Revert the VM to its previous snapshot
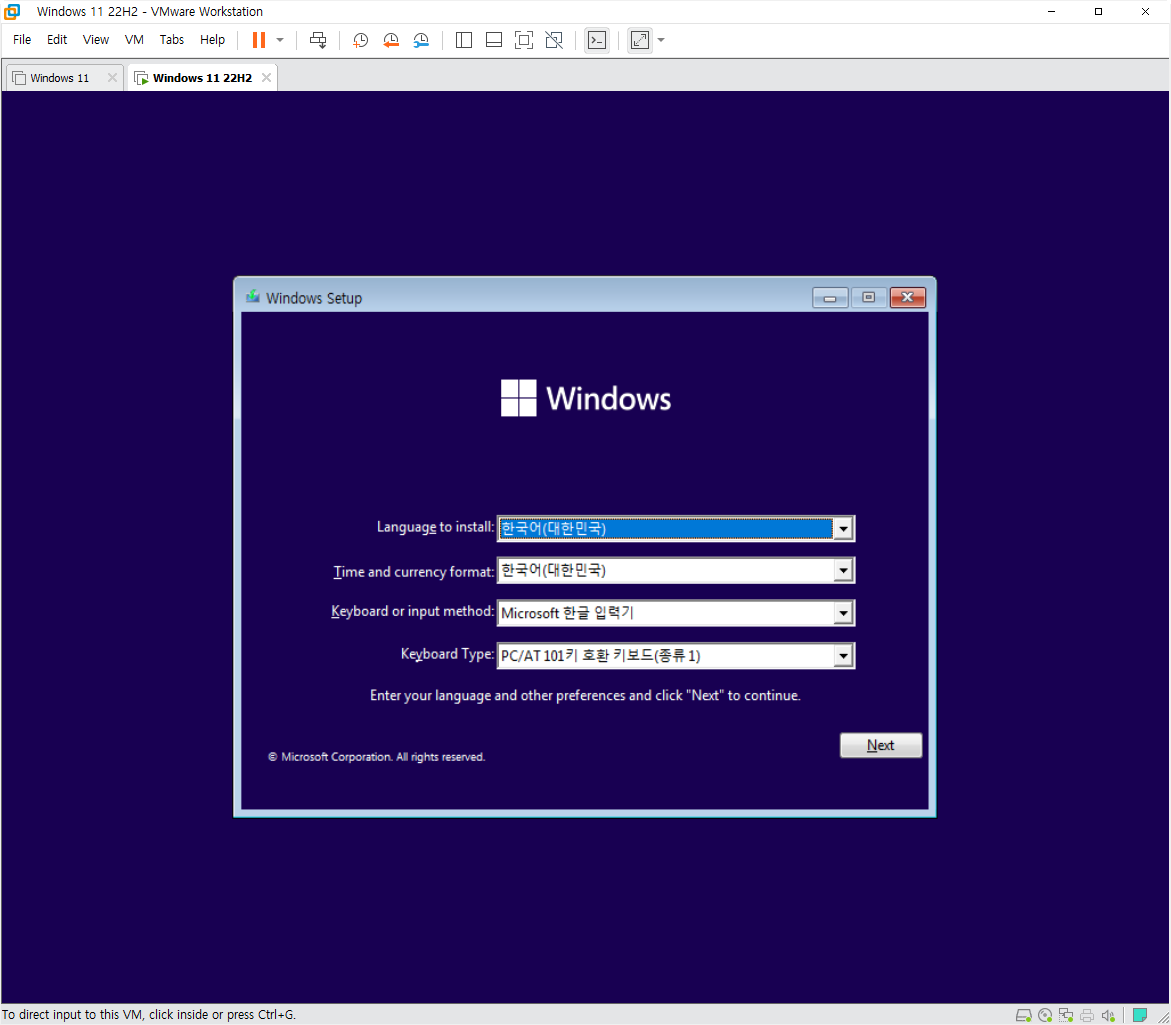This screenshot has height=1025, width=1171. [x=391, y=40]
